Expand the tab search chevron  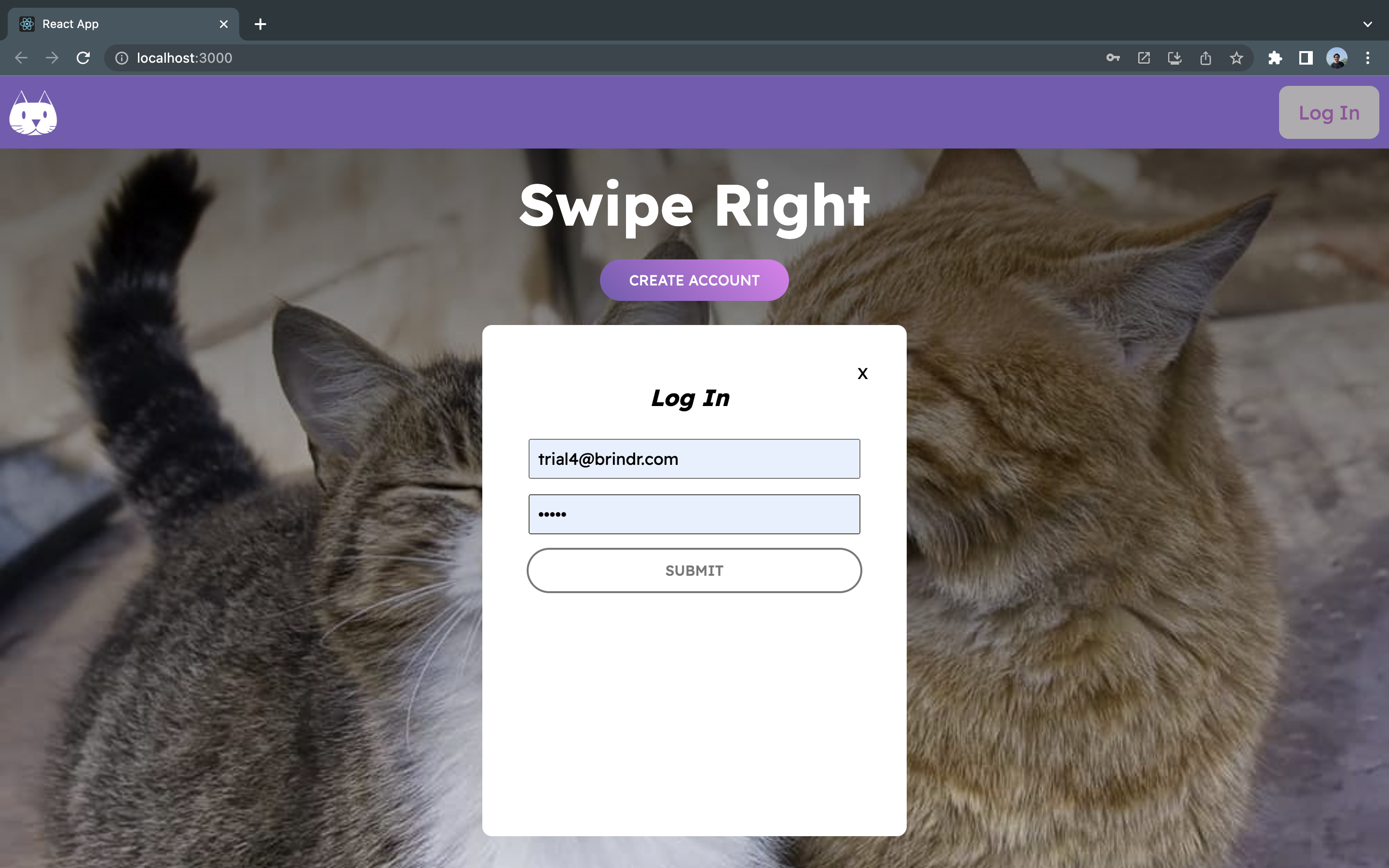1368,24
